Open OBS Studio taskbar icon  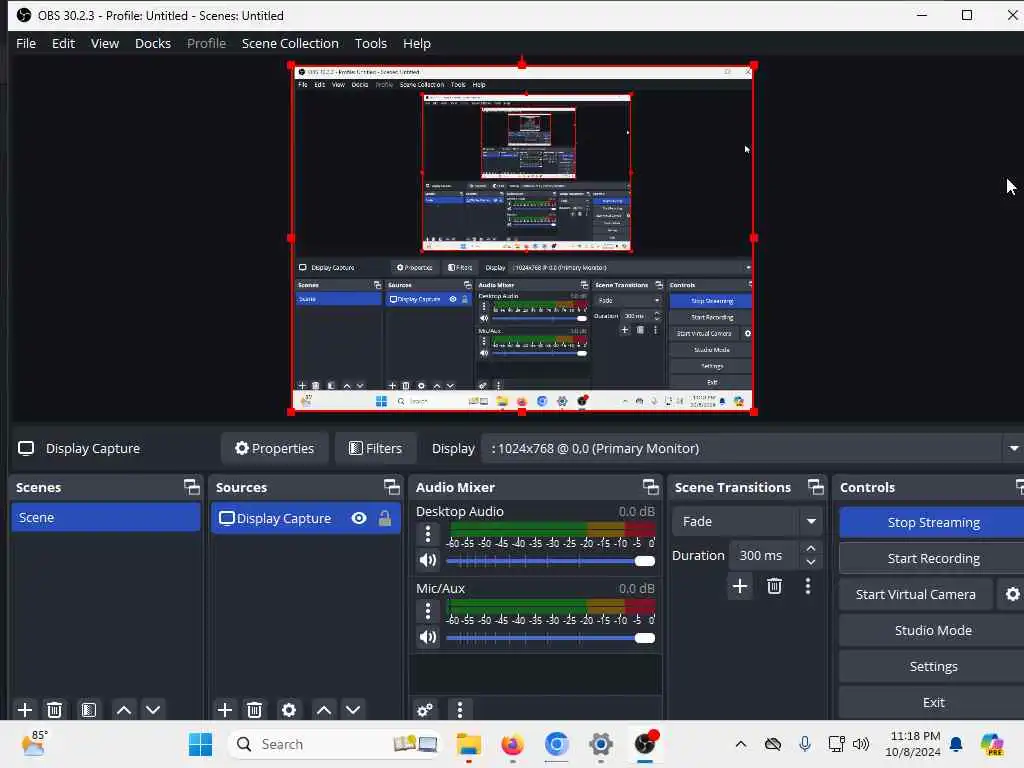(x=645, y=744)
